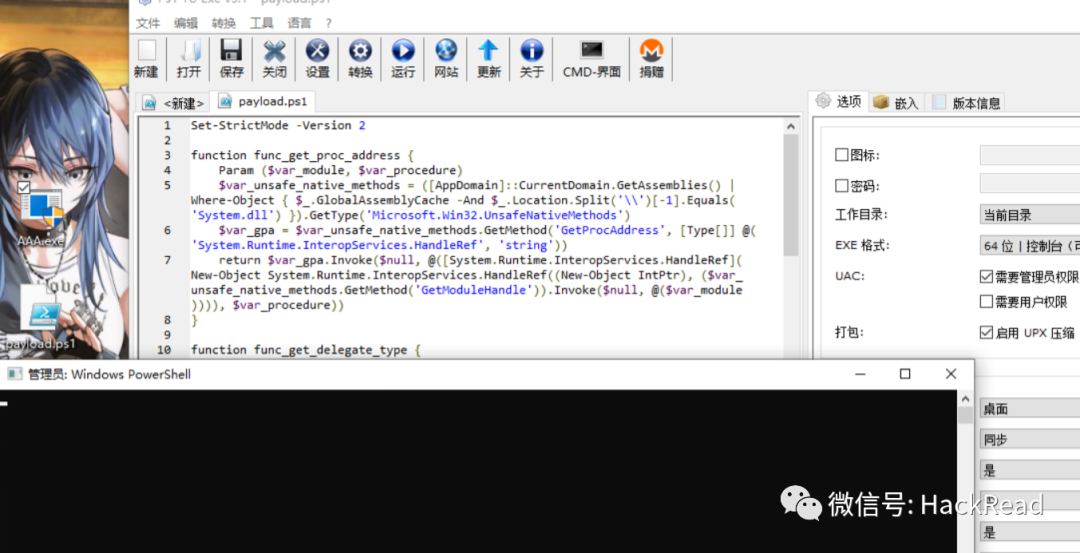Enable the 密码 (Password) checkbox
This screenshot has height=553, width=1080.
click(x=842, y=185)
